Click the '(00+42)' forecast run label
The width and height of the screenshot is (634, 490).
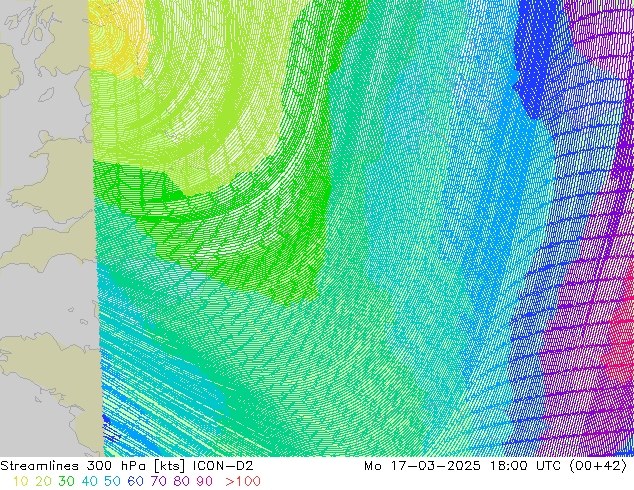coord(598,466)
